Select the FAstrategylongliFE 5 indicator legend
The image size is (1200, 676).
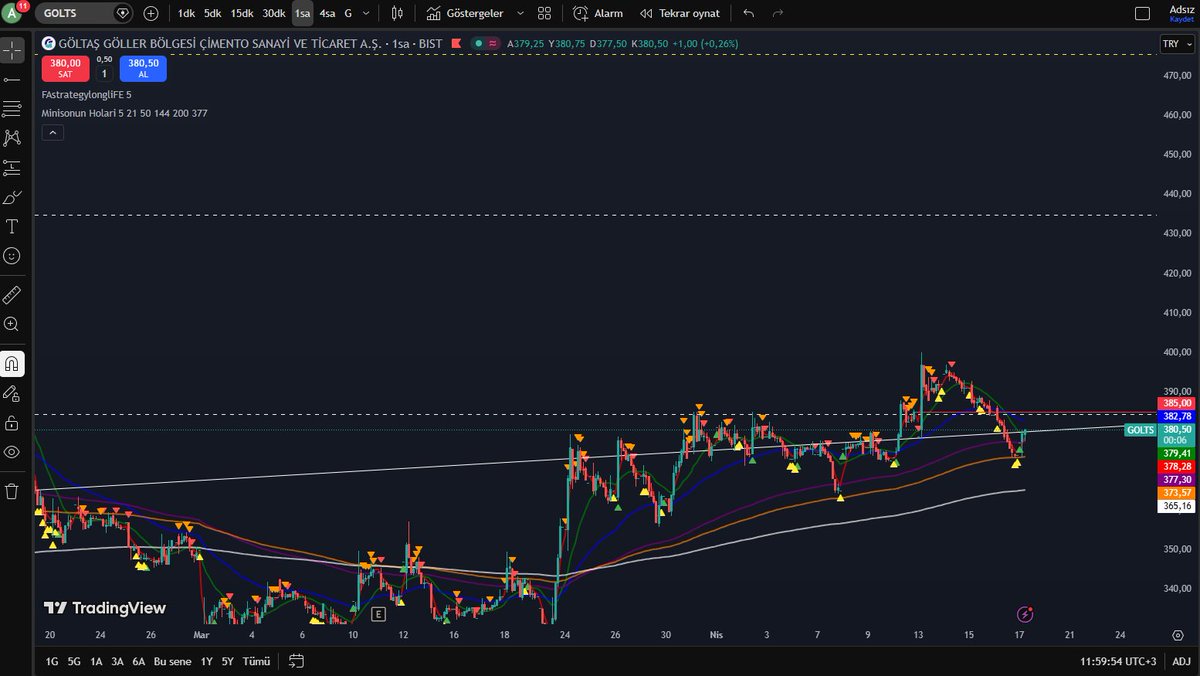[x=86, y=94]
